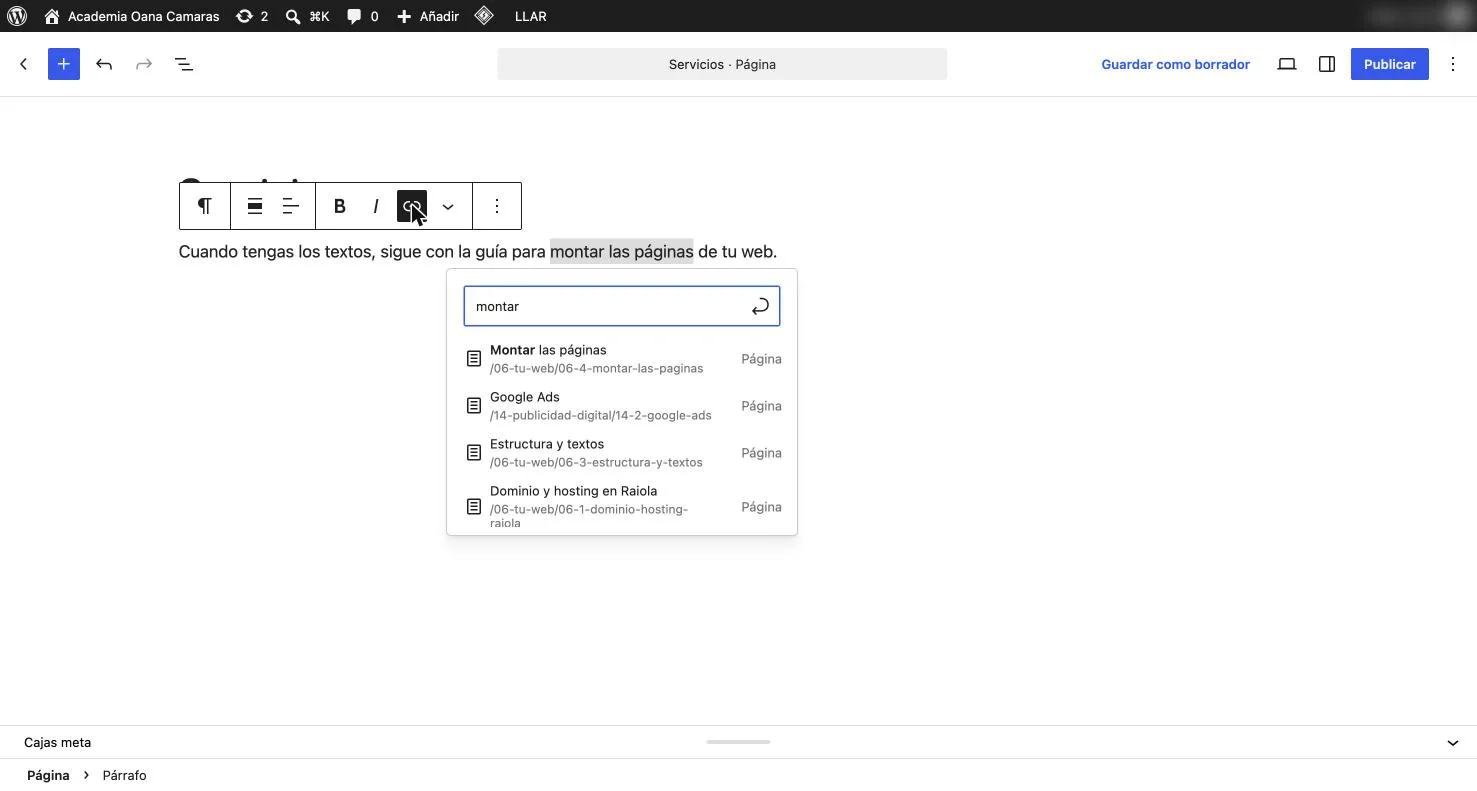Open the Servicios · Página command bar

point(722,64)
